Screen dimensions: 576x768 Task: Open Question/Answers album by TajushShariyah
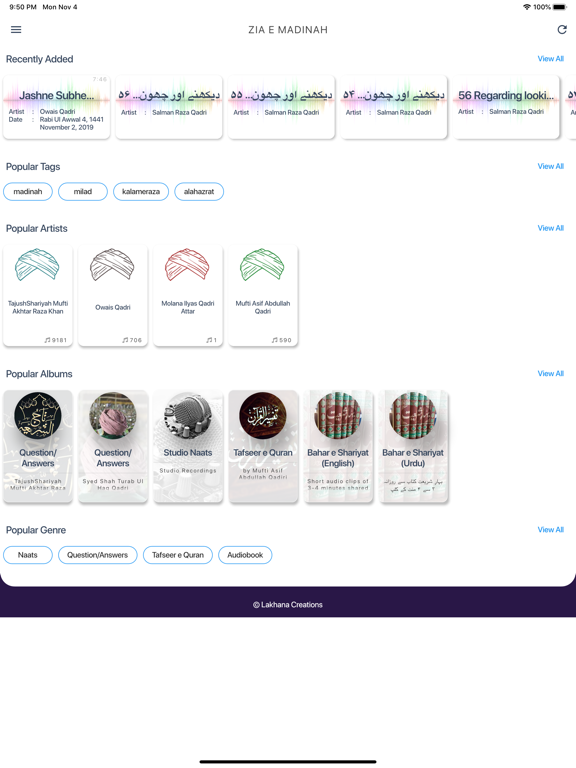(38, 446)
